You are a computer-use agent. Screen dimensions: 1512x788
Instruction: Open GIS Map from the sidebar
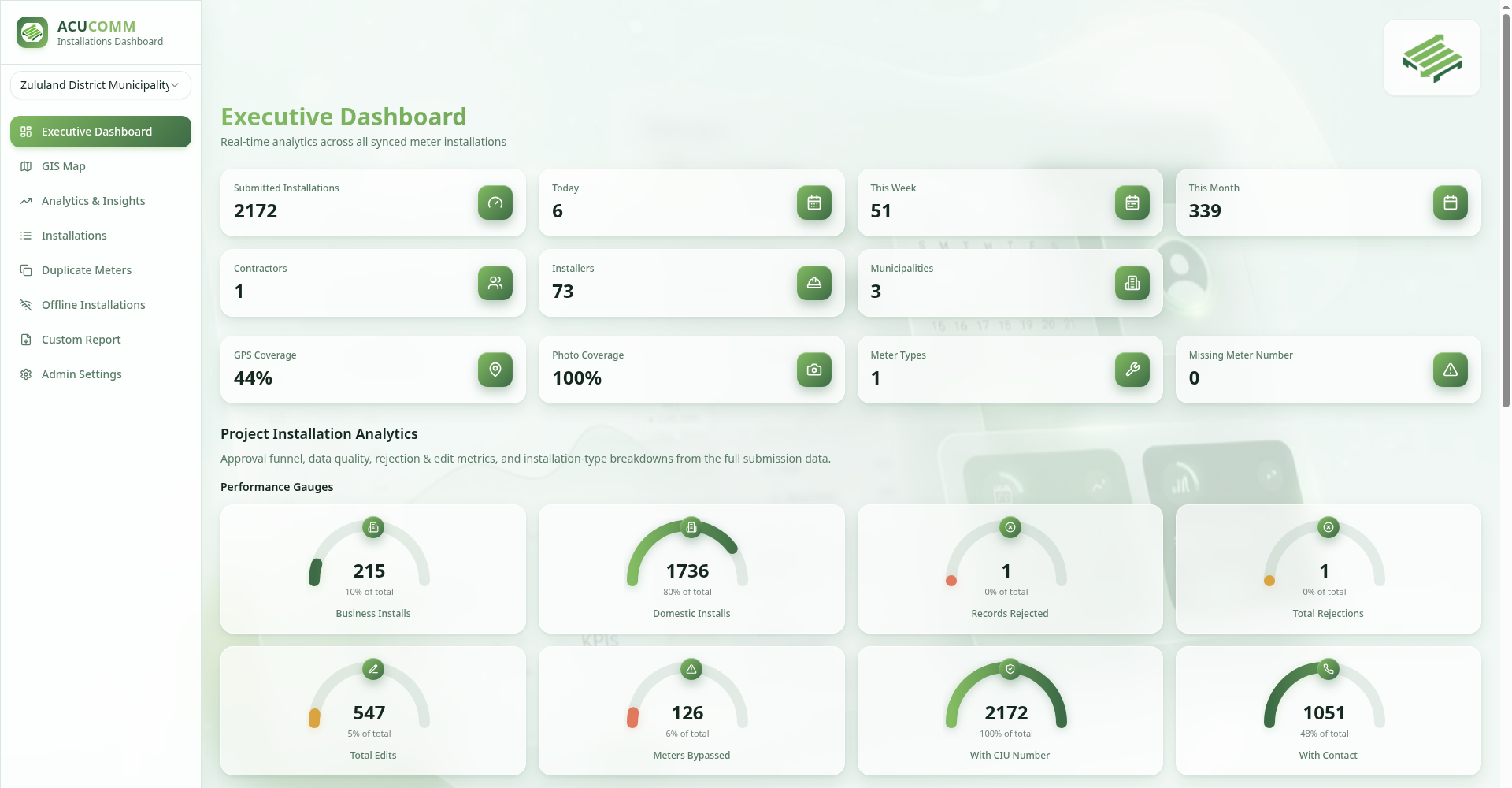click(x=101, y=166)
